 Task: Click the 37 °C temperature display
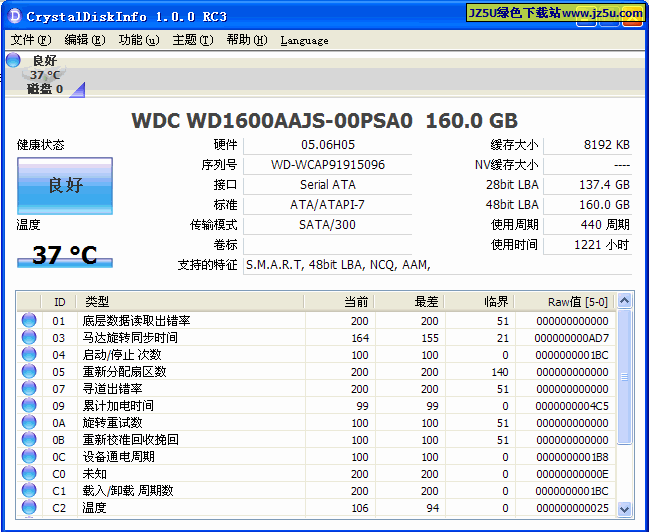tap(65, 255)
